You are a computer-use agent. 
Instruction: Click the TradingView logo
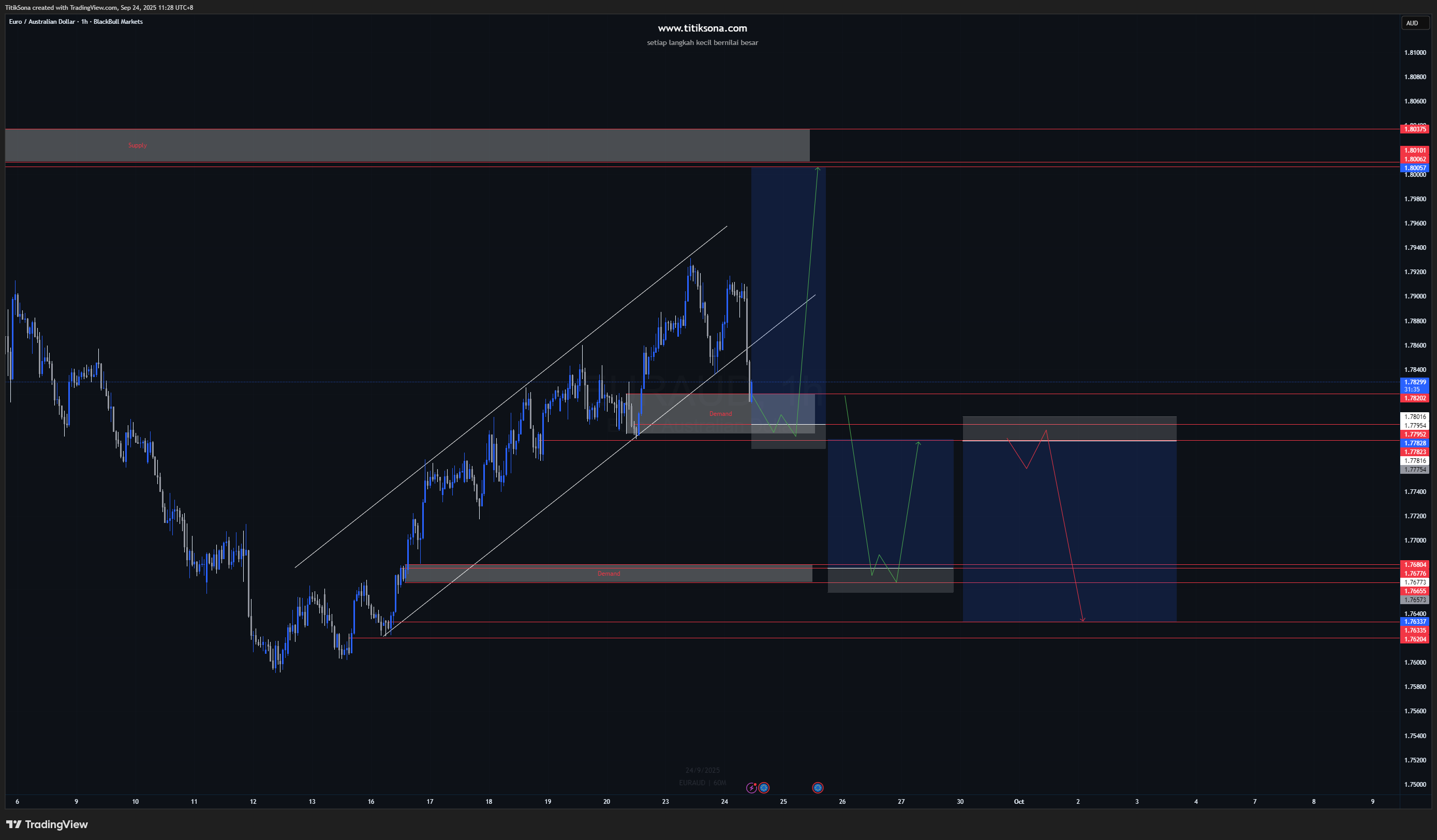[47, 824]
